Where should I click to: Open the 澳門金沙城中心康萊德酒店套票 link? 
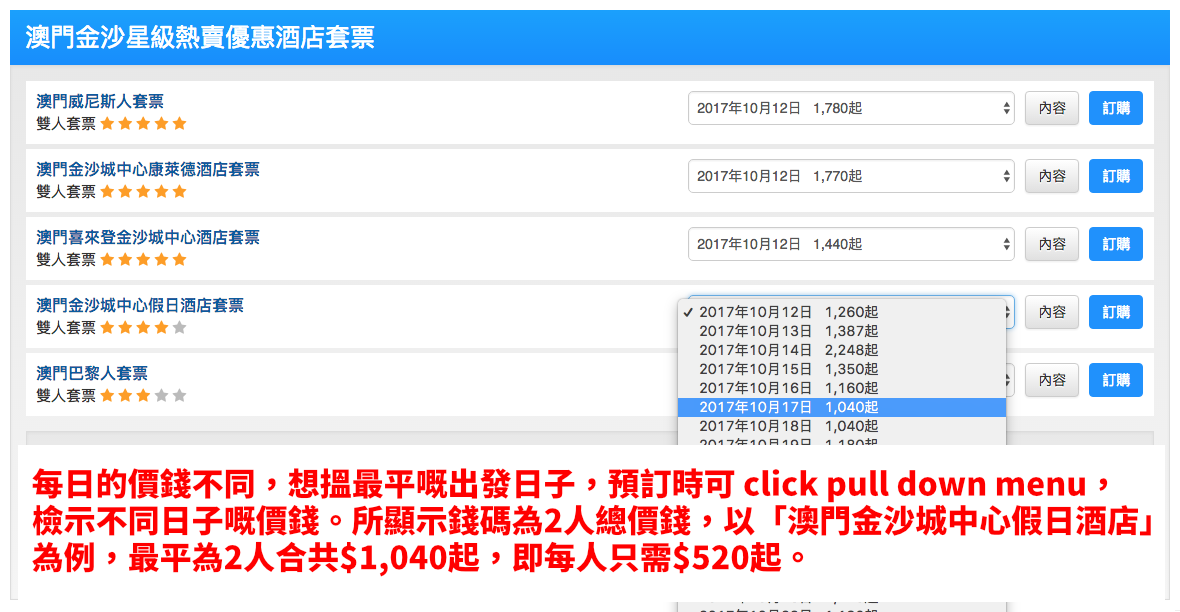pos(148,169)
